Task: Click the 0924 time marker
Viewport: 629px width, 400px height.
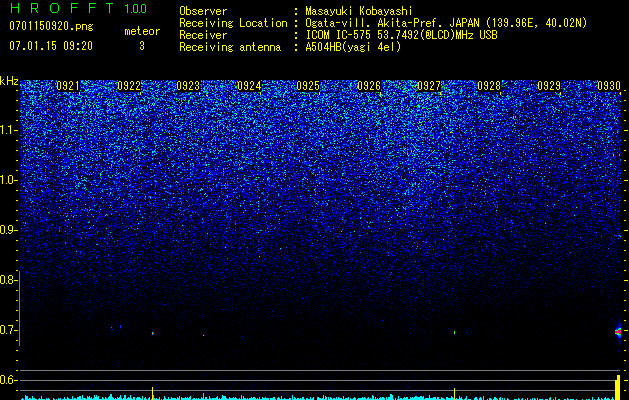Action: tap(249, 86)
